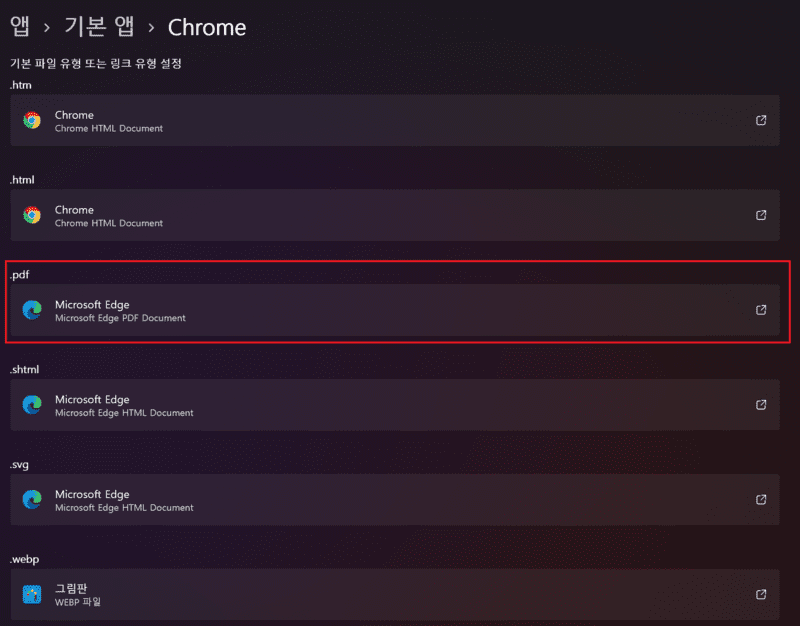This screenshot has width=800, height=626.
Task: Click the 그림판 icon for .webp files
Action: (31, 595)
